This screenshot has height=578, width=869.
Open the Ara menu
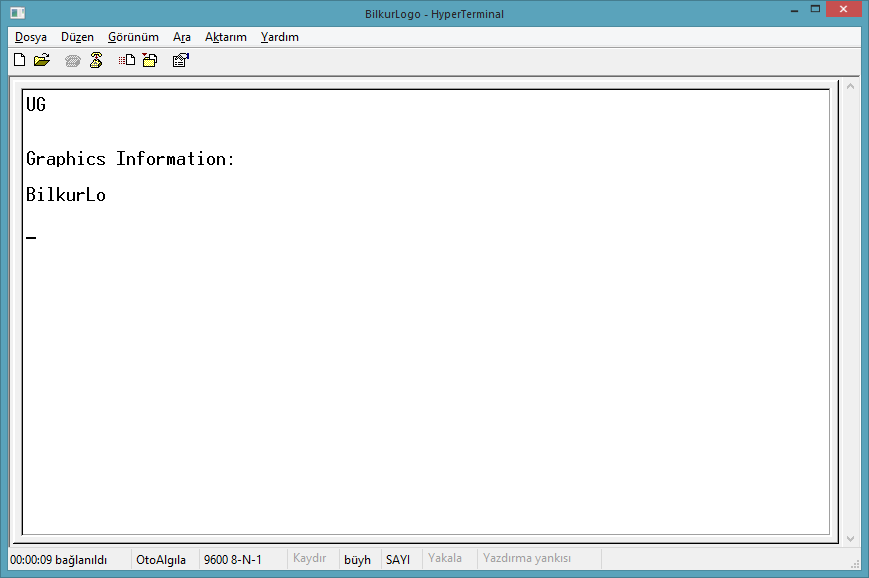tap(181, 37)
